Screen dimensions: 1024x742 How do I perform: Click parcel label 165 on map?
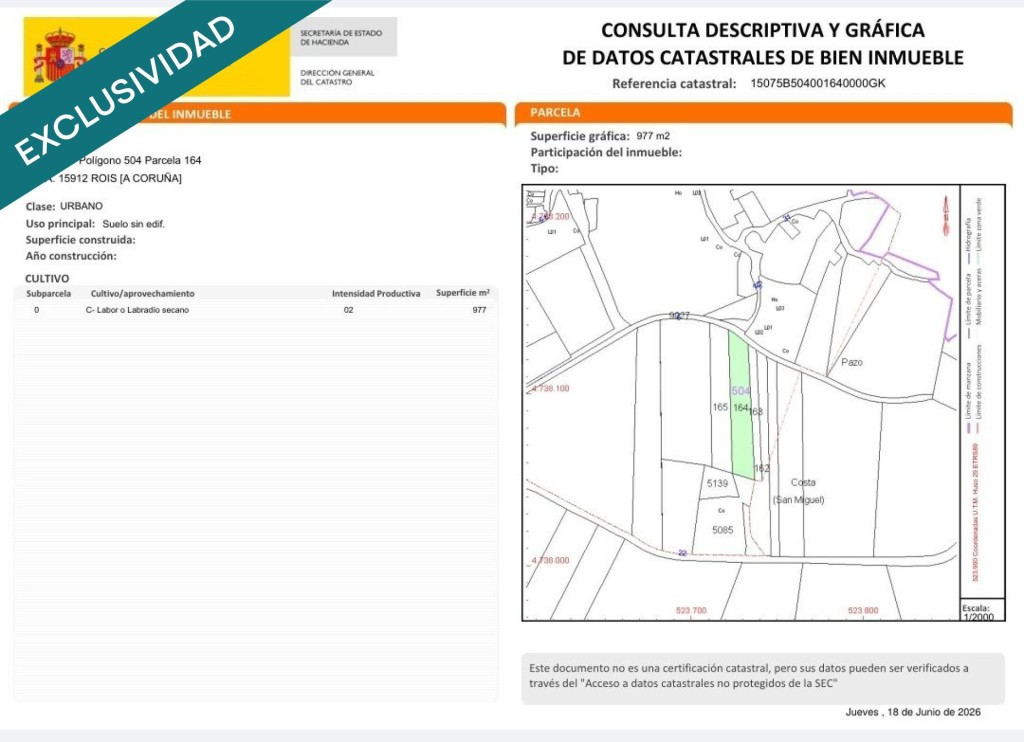click(720, 407)
